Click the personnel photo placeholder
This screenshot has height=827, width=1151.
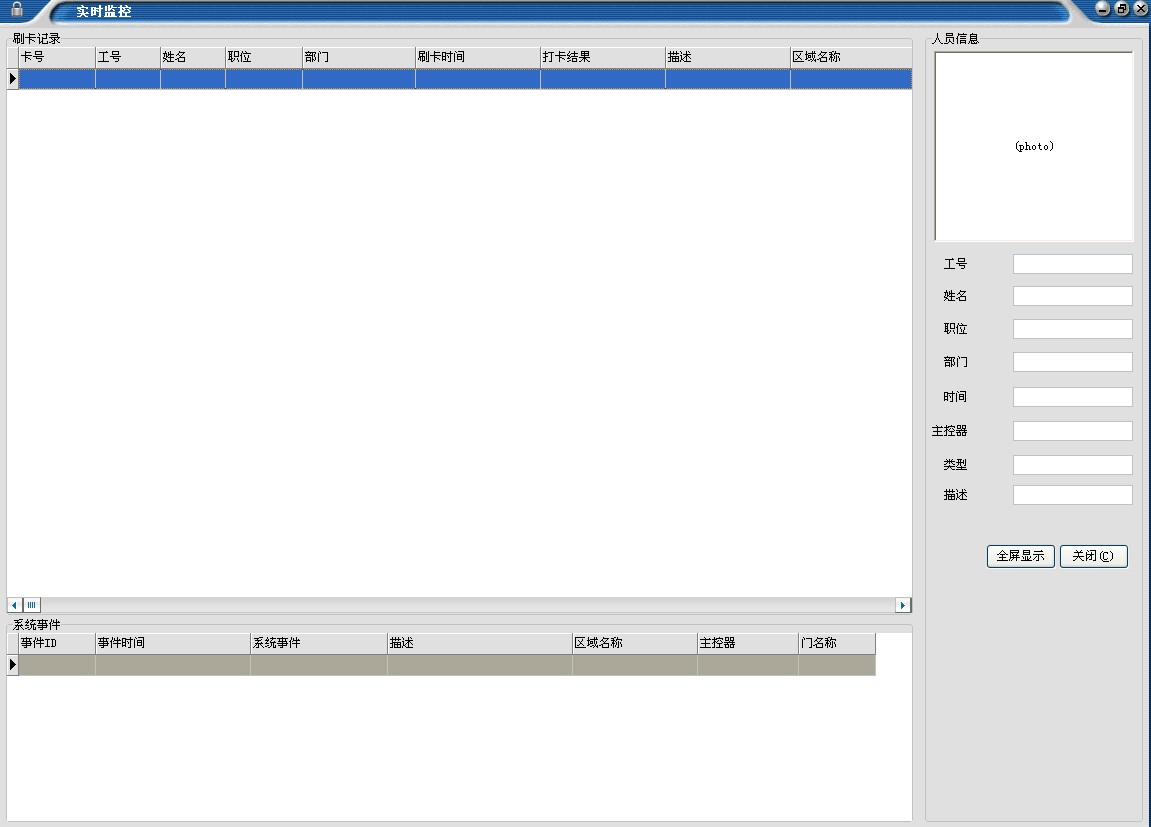[1034, 146]
